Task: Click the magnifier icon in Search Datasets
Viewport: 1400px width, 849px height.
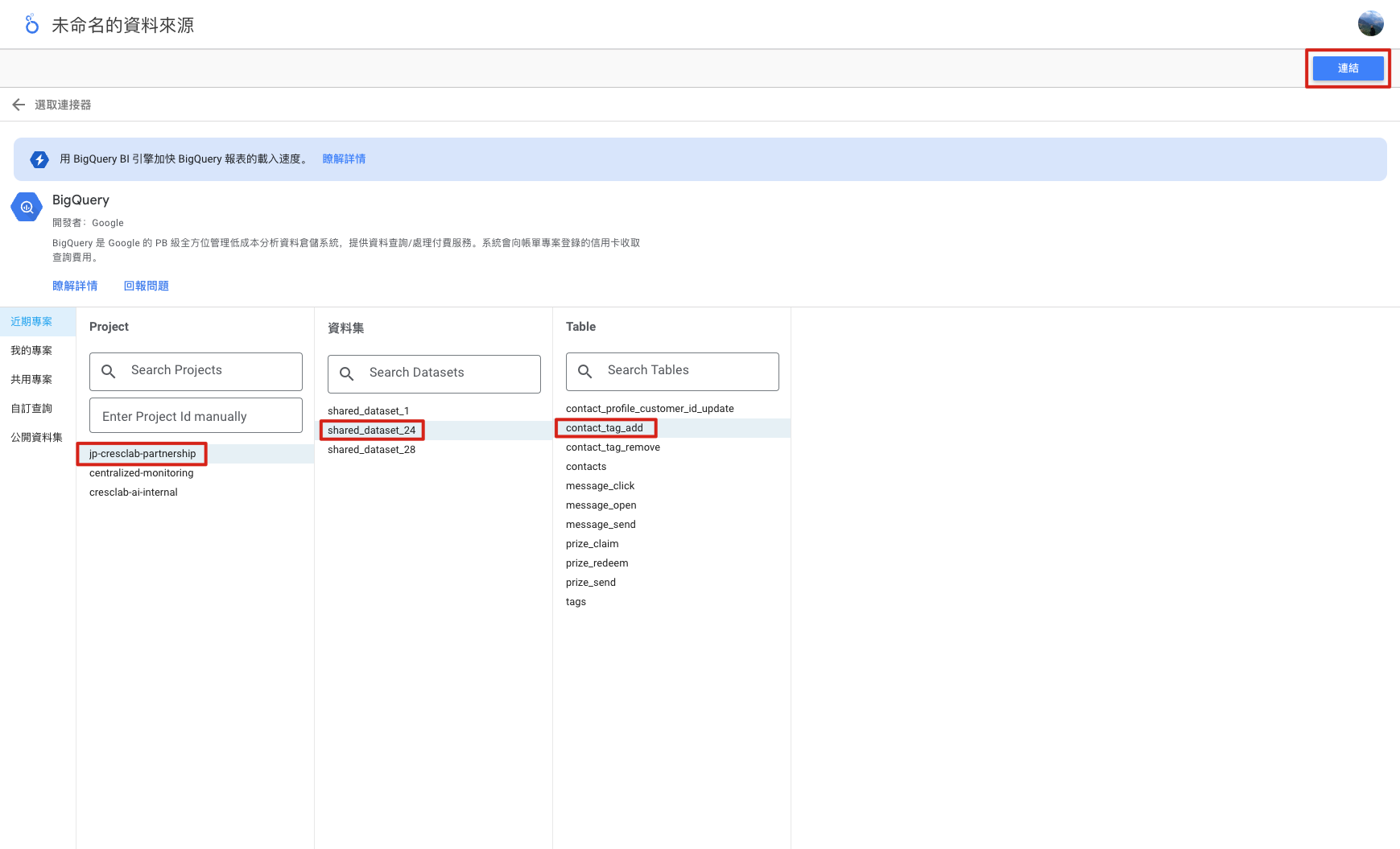Action: click(x=347, y=373)
